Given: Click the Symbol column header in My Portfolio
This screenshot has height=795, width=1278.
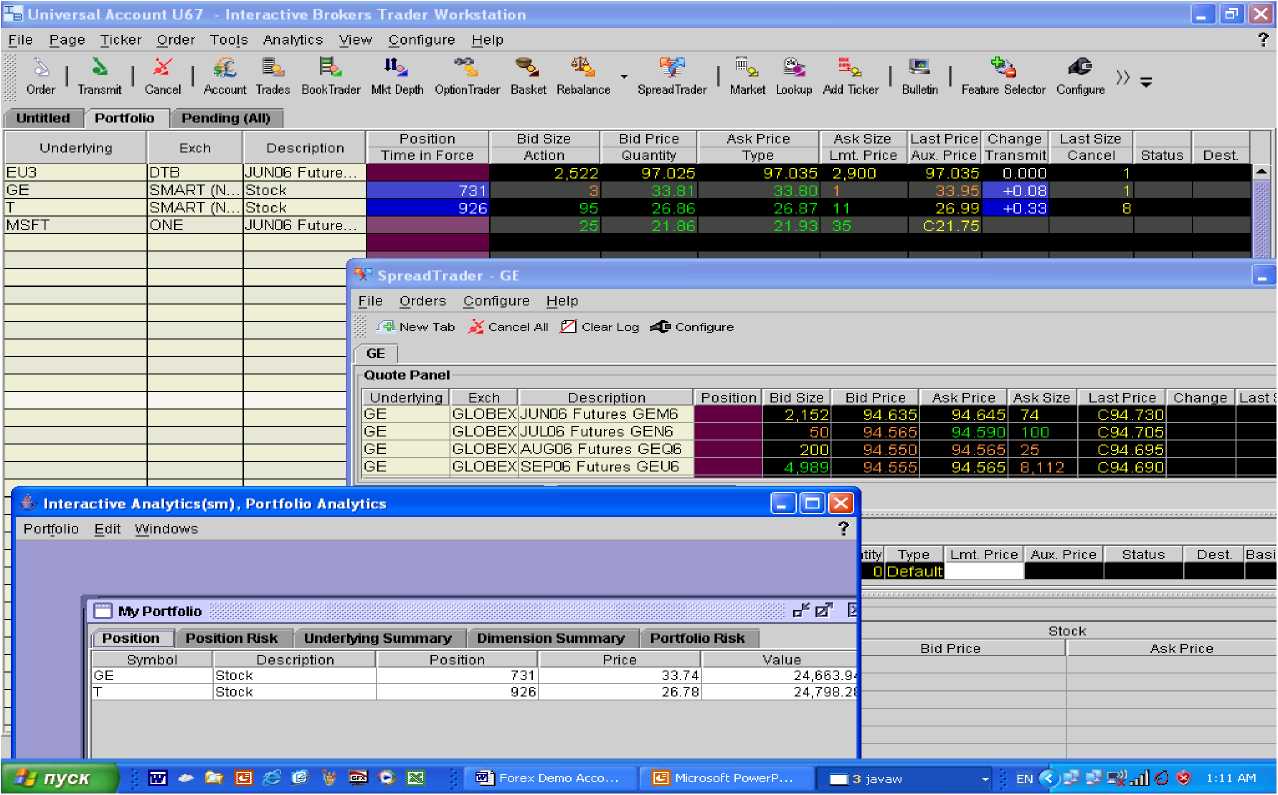Looking at the screenshot, I should pyautogui.click(x=152, y=660).
